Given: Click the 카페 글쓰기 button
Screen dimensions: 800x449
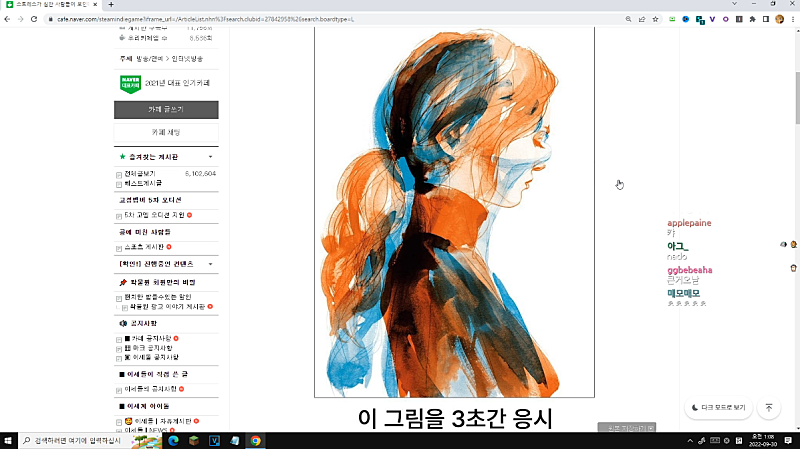Looking at the screenshot, I should 166,109.
